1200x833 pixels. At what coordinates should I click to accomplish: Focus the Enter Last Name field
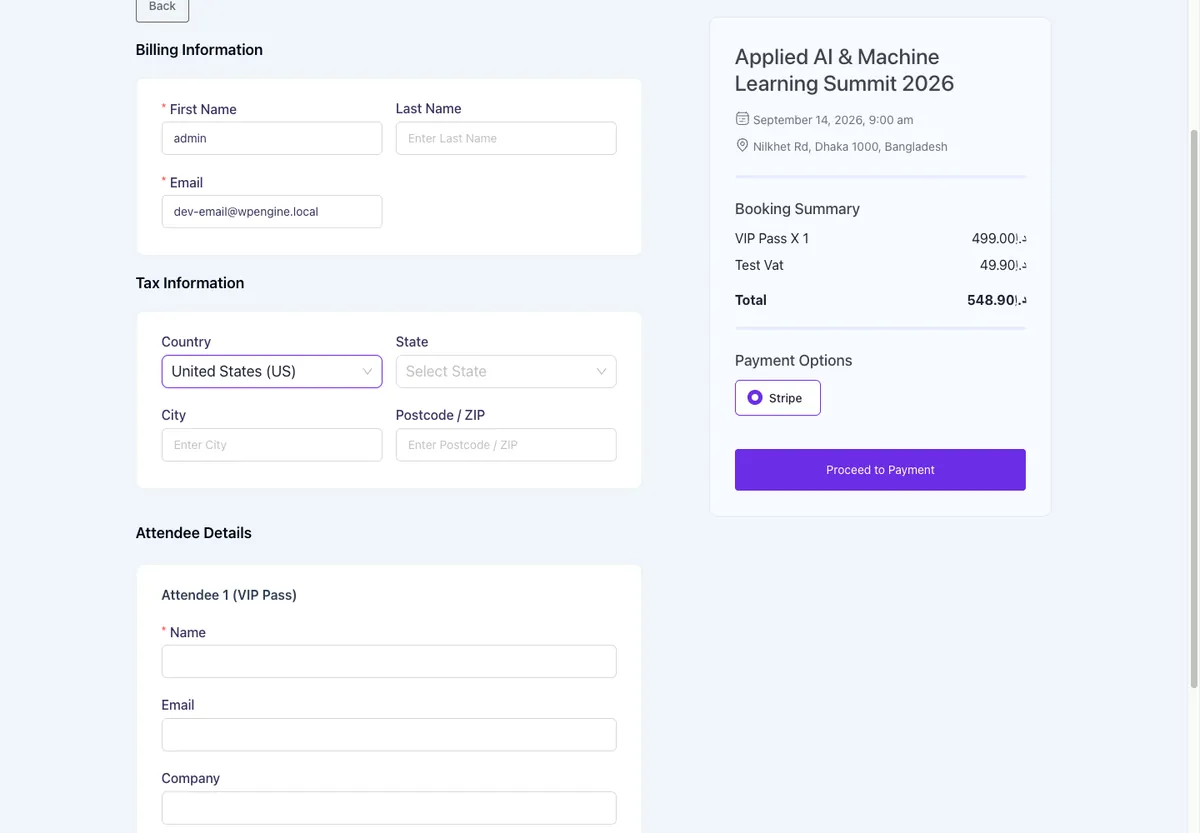(506, 138)
